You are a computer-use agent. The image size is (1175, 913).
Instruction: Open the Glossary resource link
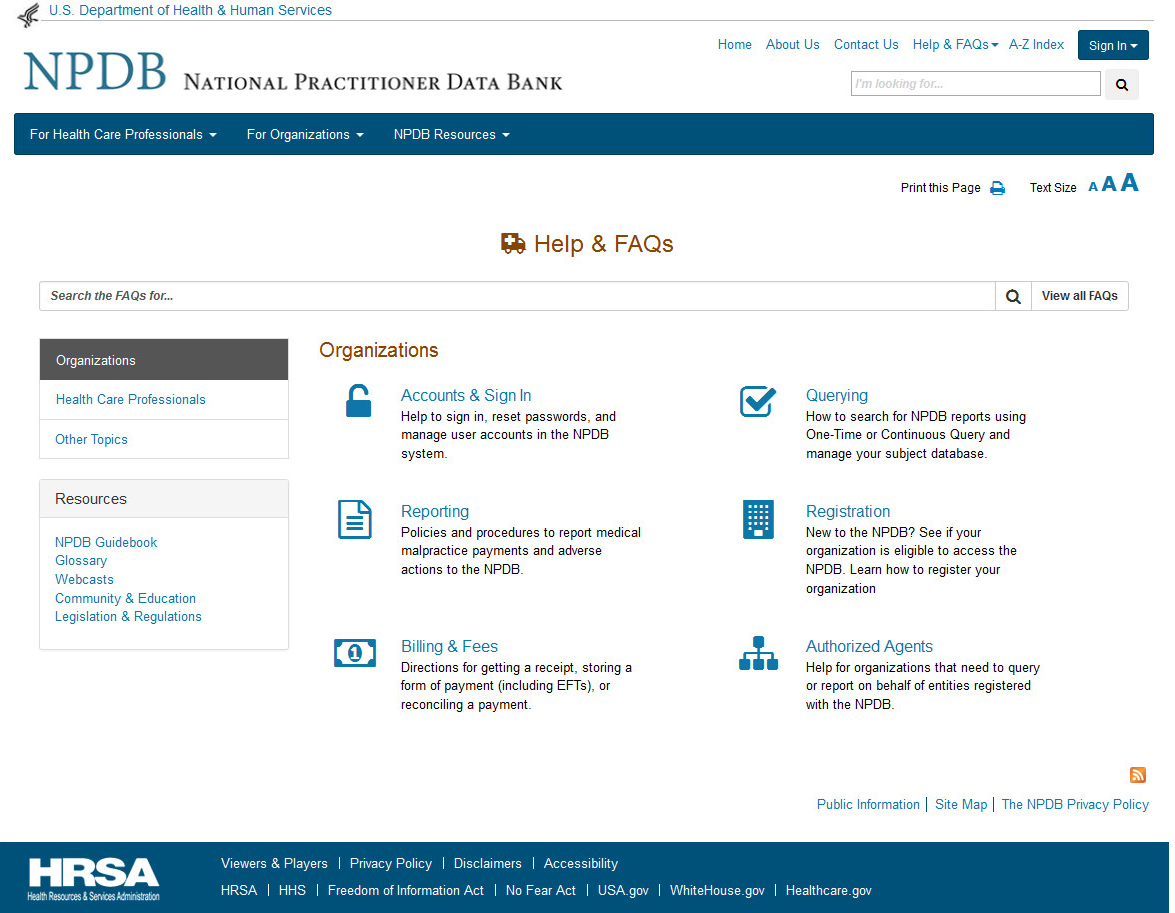(81, 561)
